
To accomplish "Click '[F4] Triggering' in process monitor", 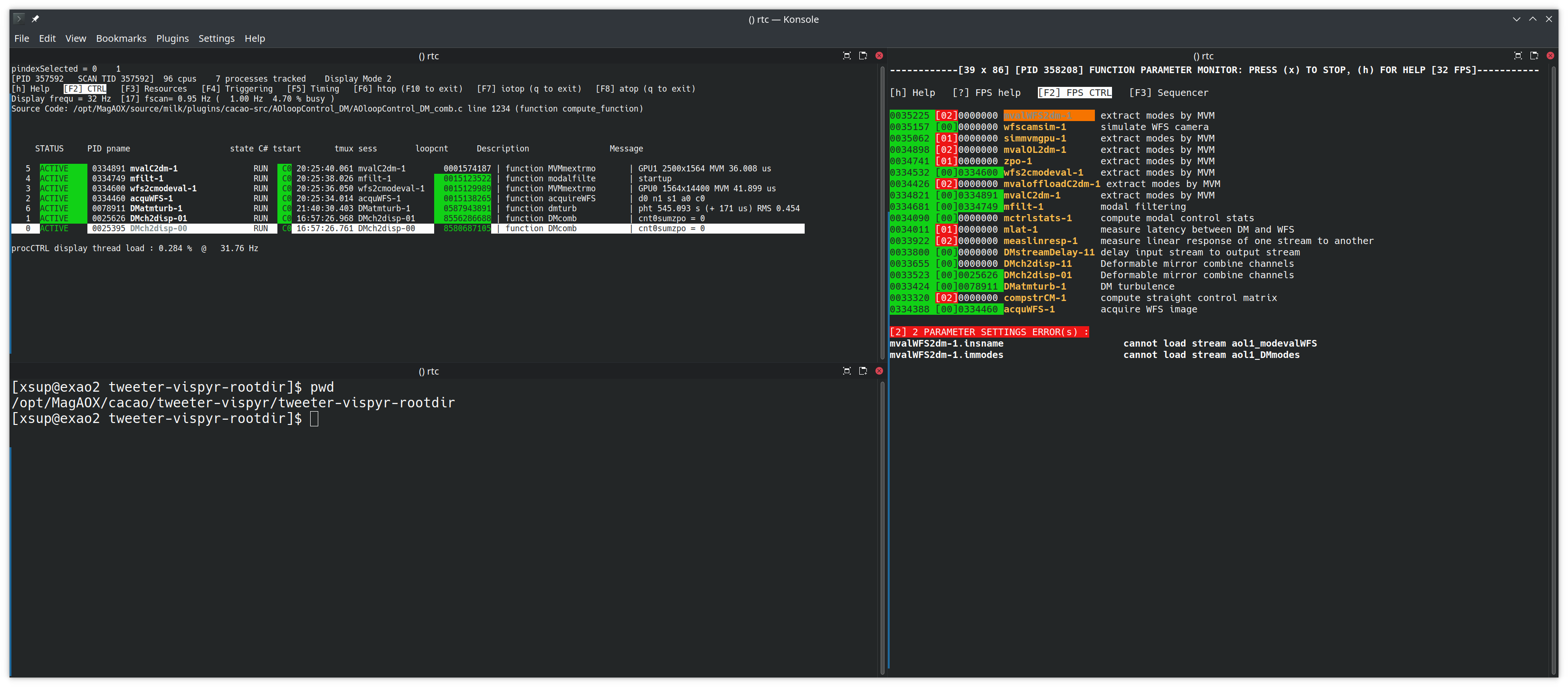I will (x=238, y=89).
